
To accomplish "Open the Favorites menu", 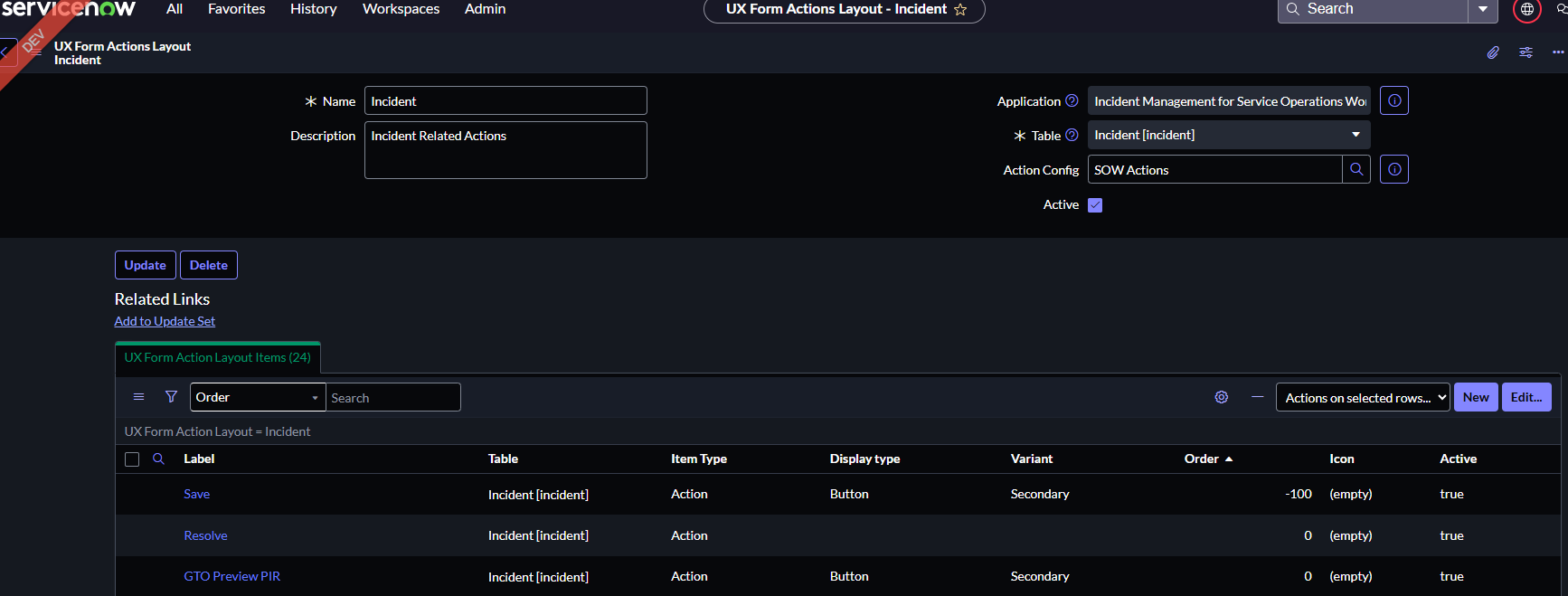I will 236,9.
